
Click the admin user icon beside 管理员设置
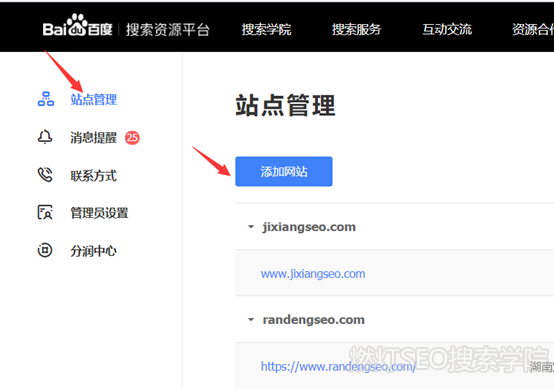tap(45, 212)
